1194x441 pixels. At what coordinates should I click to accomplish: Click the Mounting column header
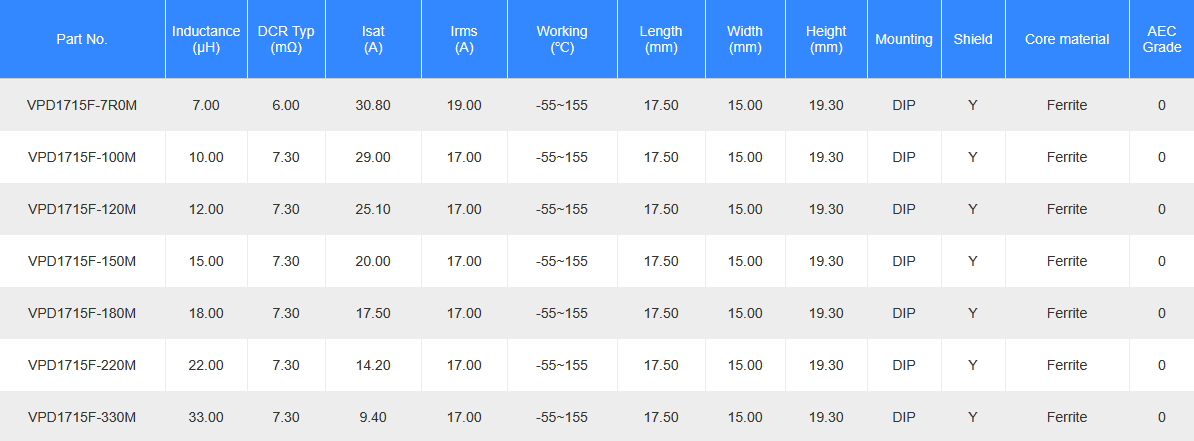coord(904,39)
